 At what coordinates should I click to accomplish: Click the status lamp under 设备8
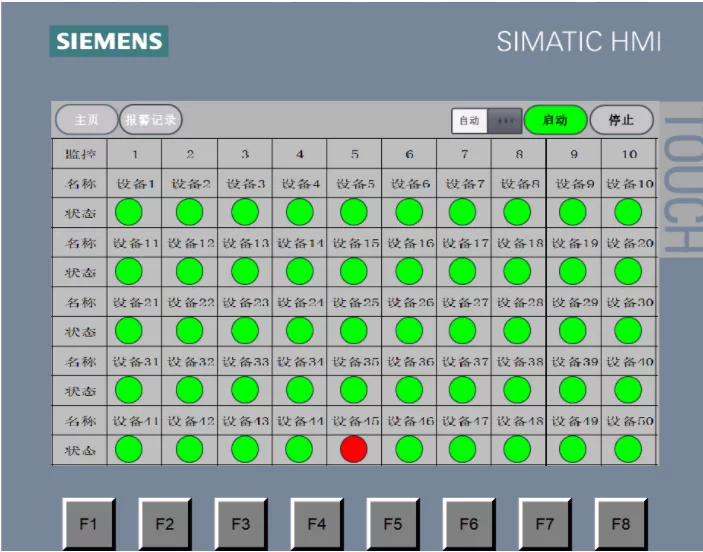point(517,212)
